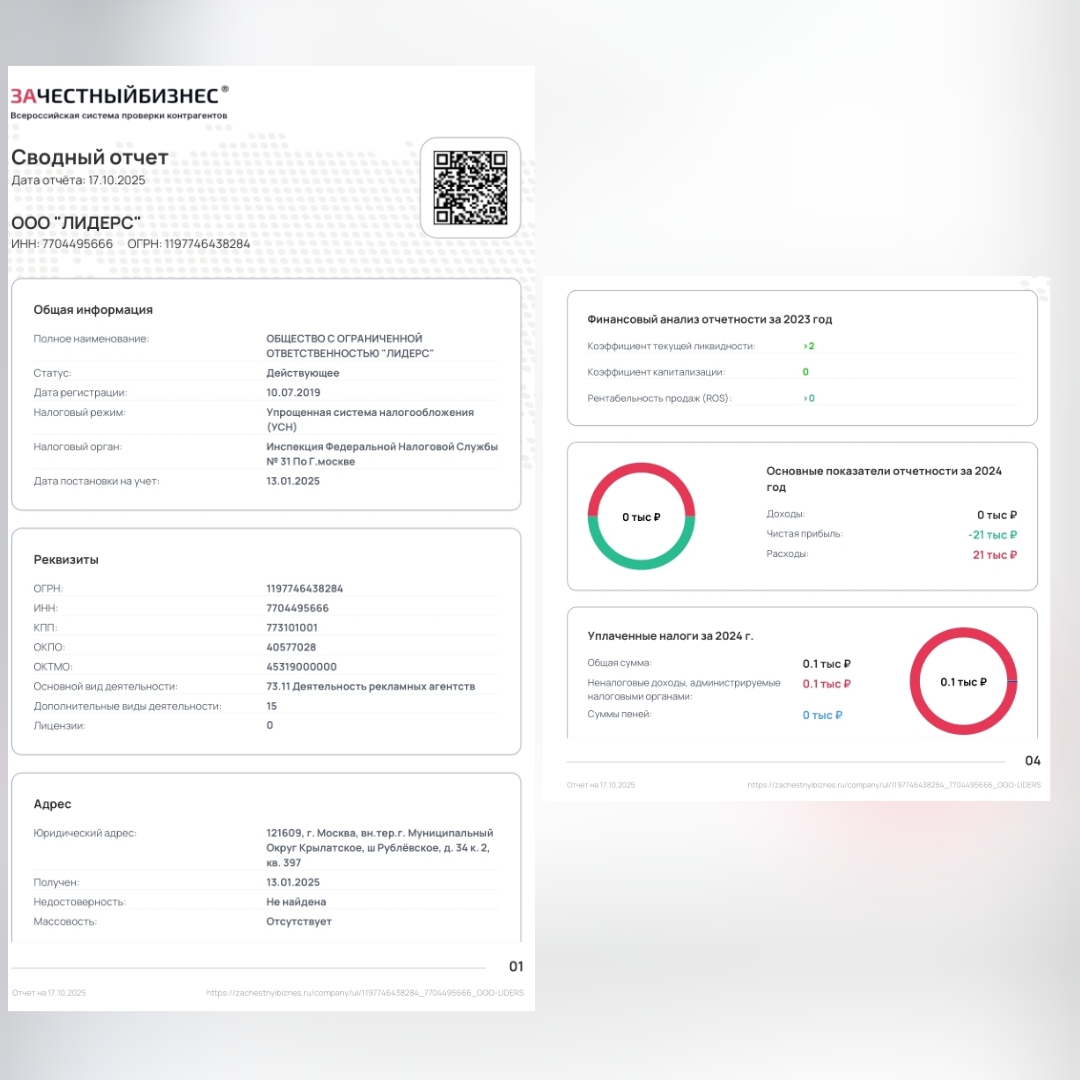Select the 'Общая информация' section title
Screen dimensions: 1080x1080
[x=93, y=310]
